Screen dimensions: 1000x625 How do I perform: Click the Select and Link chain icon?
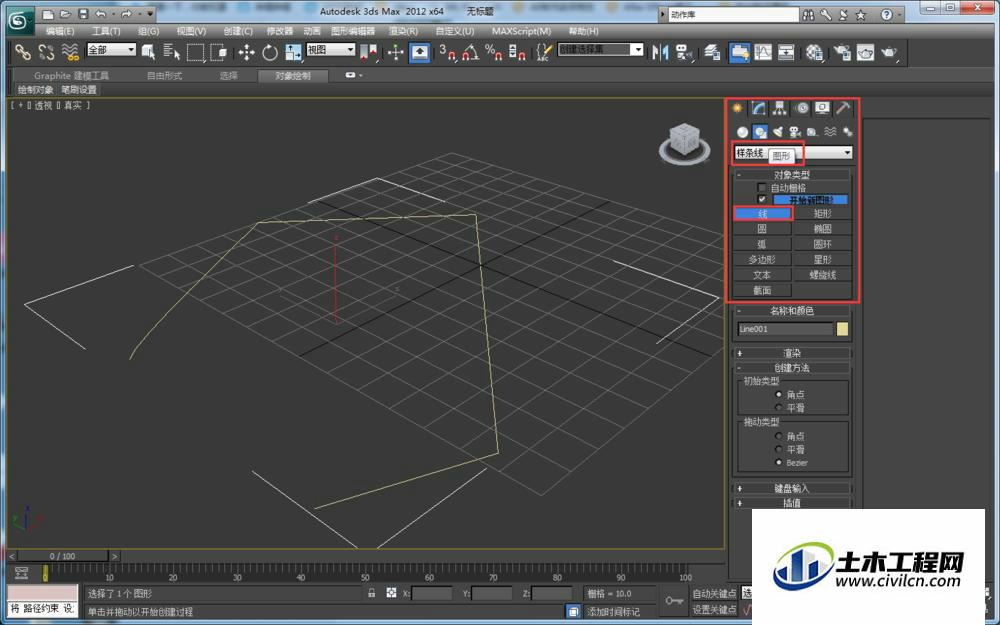coord(23,52)
